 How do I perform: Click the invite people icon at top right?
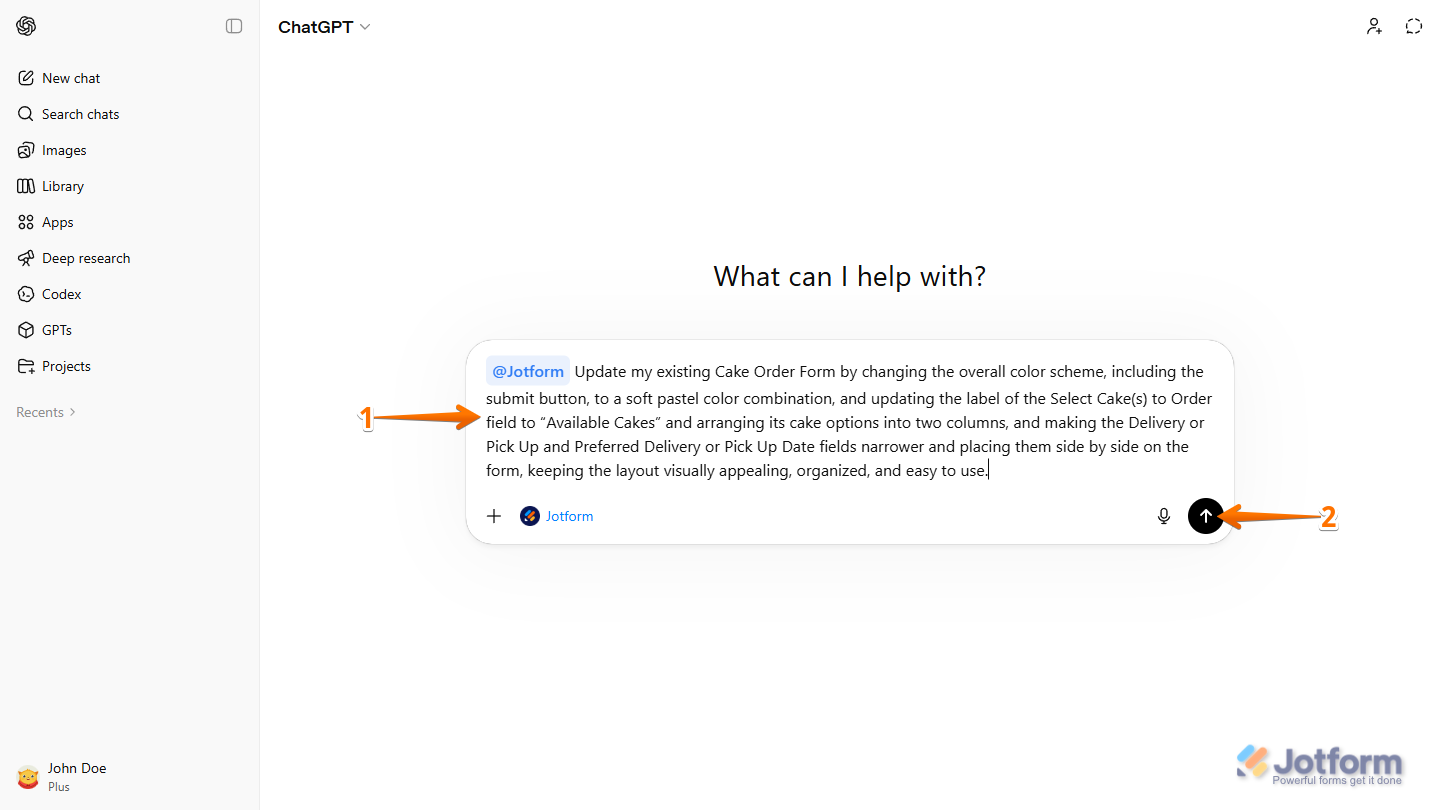pyautogui.click(x=1375, y=26)
